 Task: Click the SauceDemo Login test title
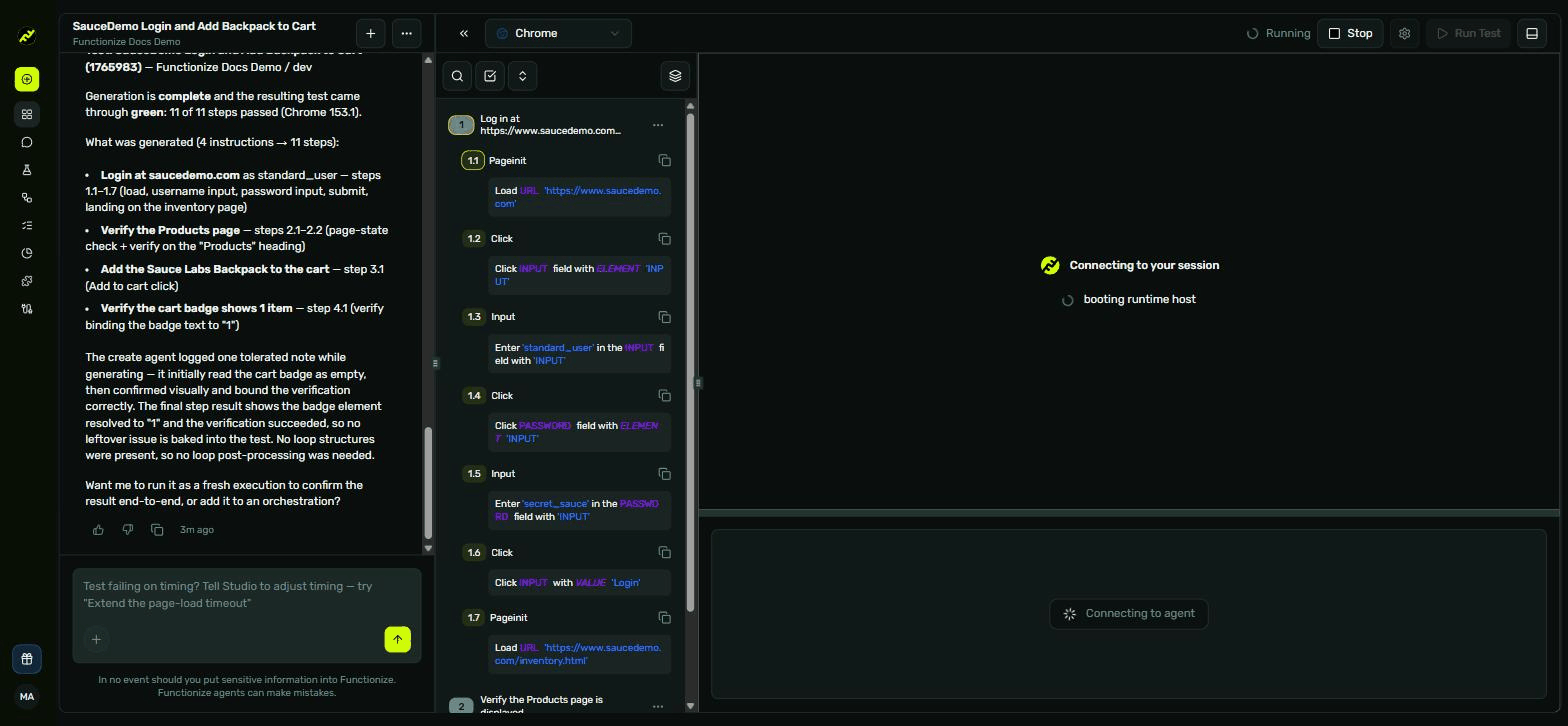194,26
